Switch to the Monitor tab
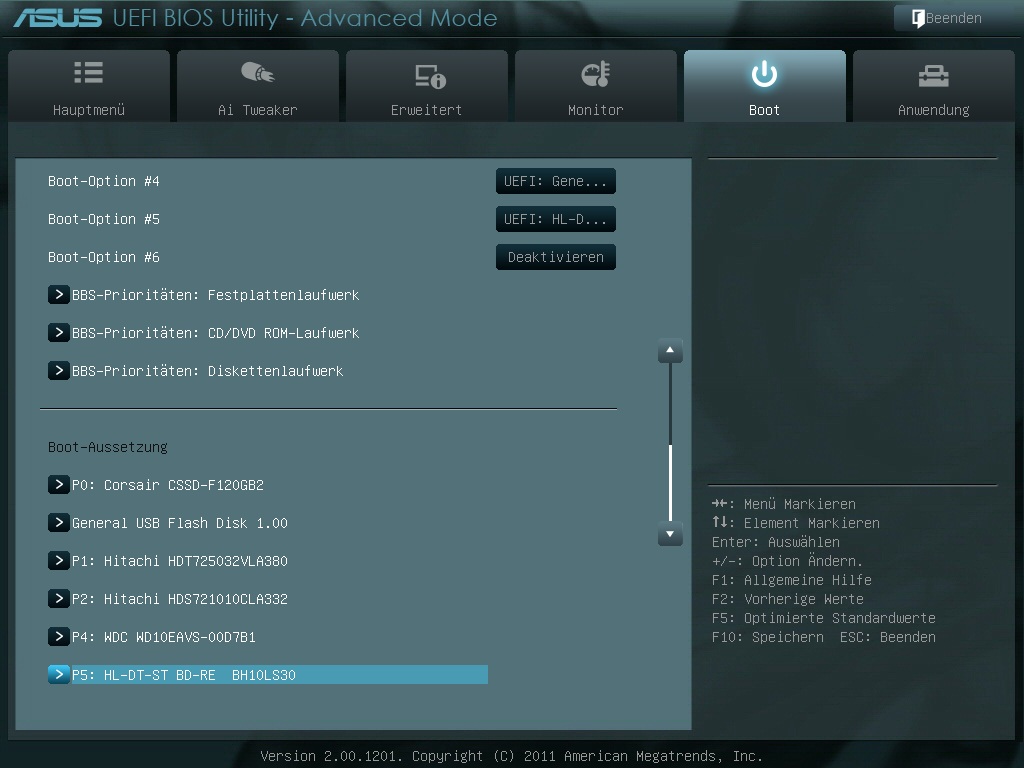This screenshot has height=768, width=1024. coord(596,86)
